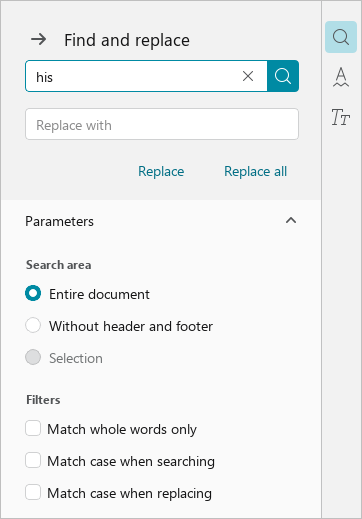The width and height of the screenshot is (362, 519).
Task: Click the Find and replace panel title
Action: tap(127, 40)
